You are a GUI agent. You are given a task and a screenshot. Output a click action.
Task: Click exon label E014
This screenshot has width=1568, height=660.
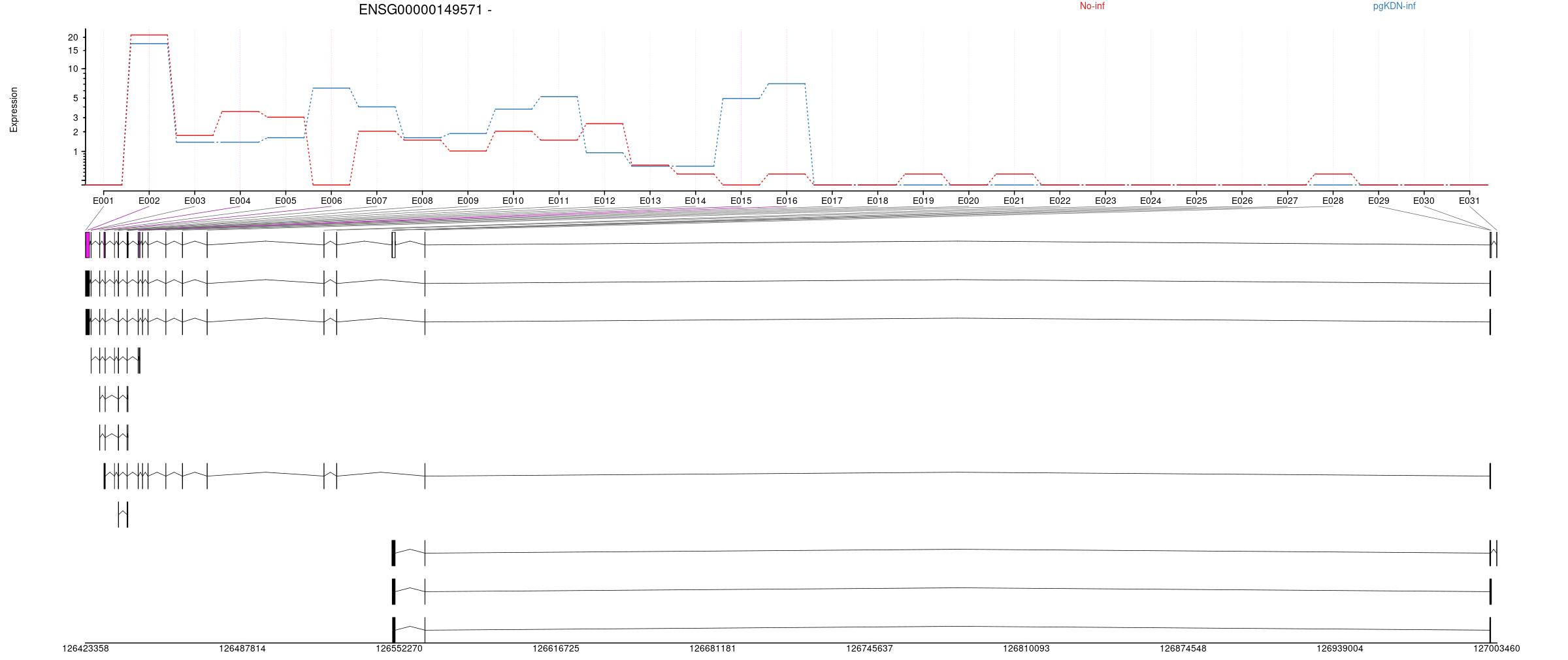pyautogui.click(x=695, y=201)
